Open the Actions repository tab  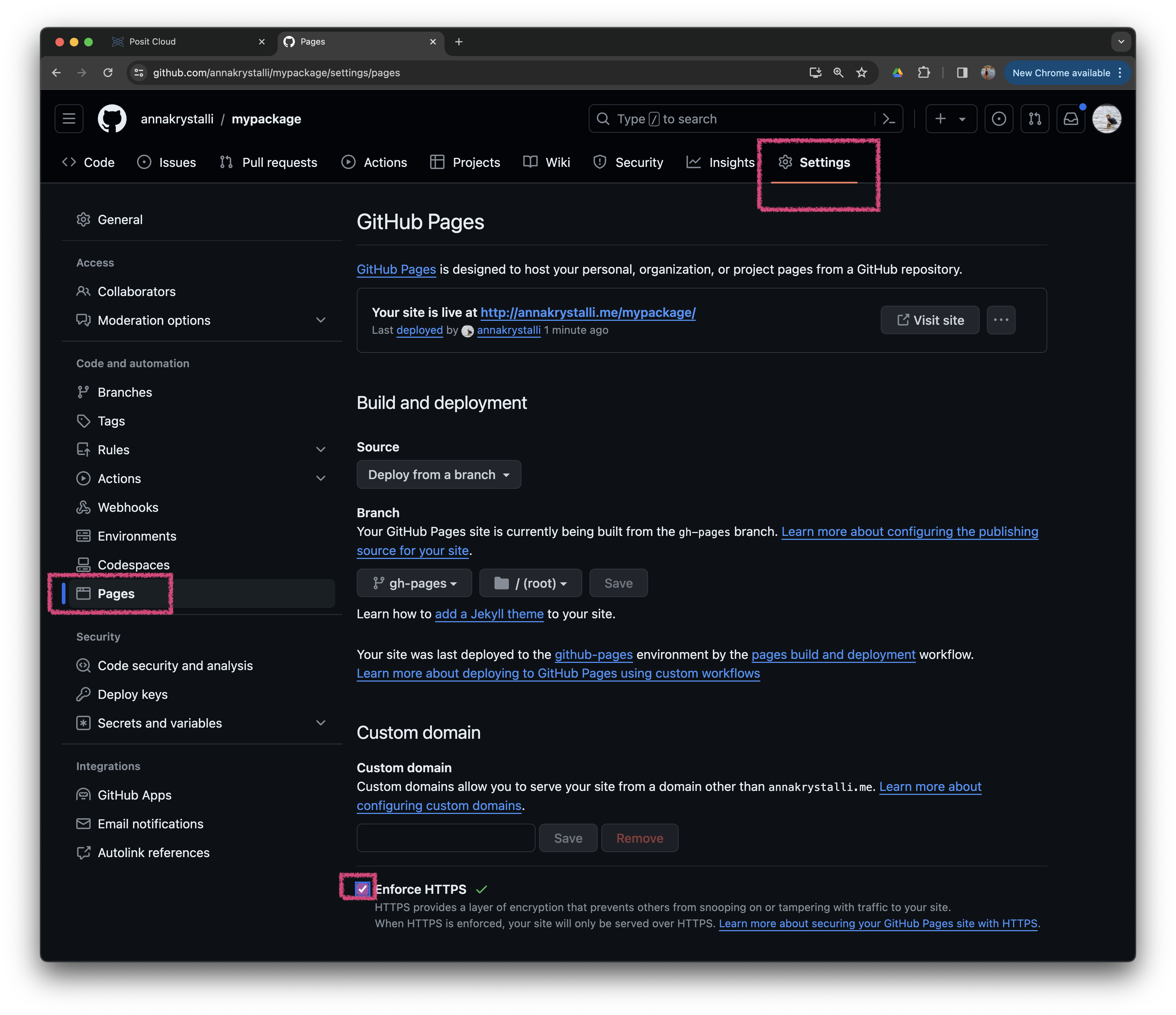[374, 162]
